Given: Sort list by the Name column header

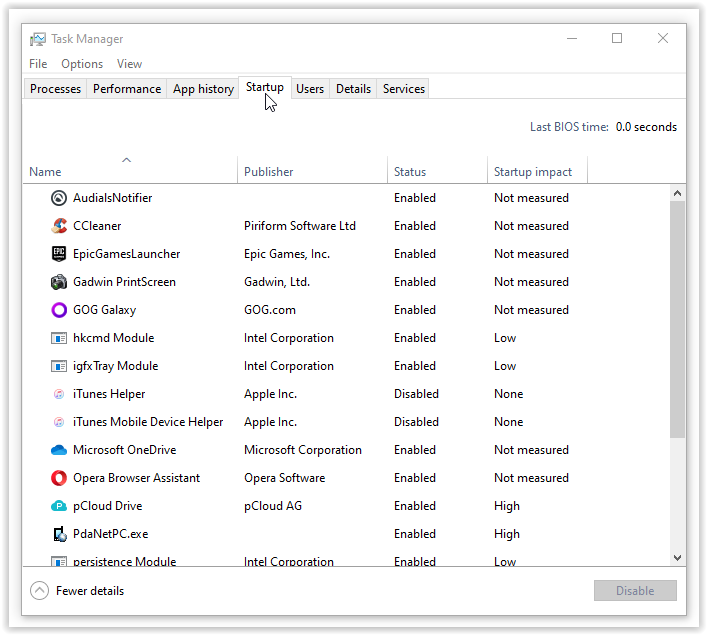Looking at the screenshot, I should [45, 171].
